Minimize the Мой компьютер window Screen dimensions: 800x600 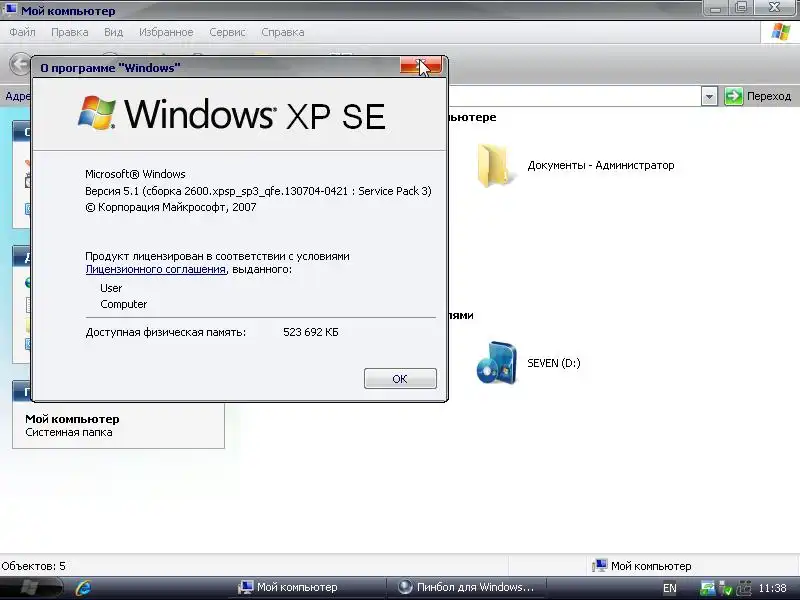(716, 8)
